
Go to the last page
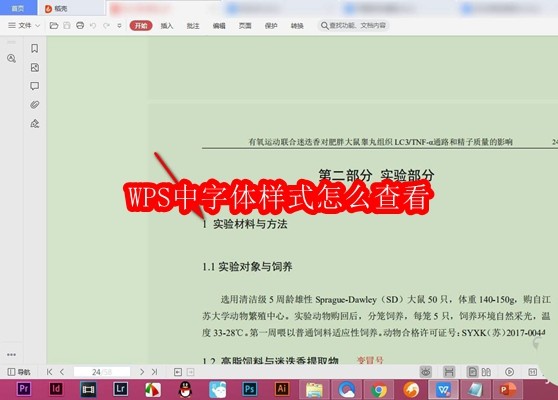click(x=154, y=372)
